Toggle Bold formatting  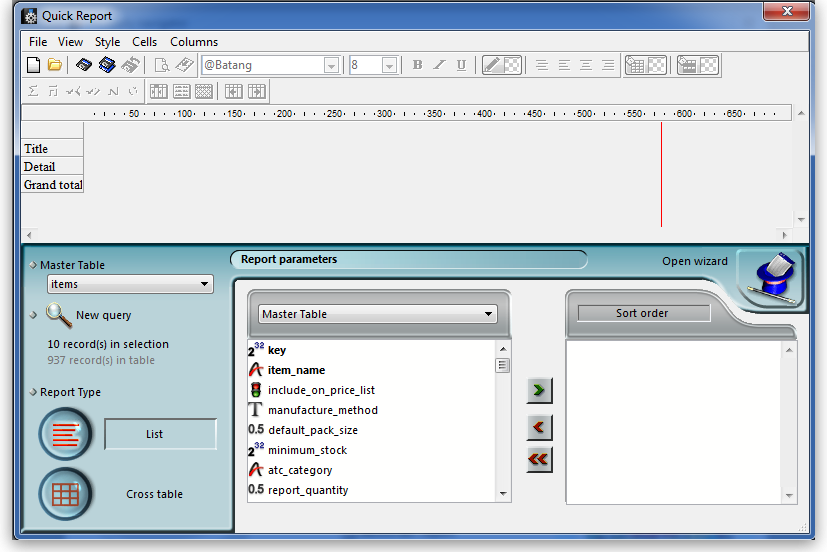point(417,65)
